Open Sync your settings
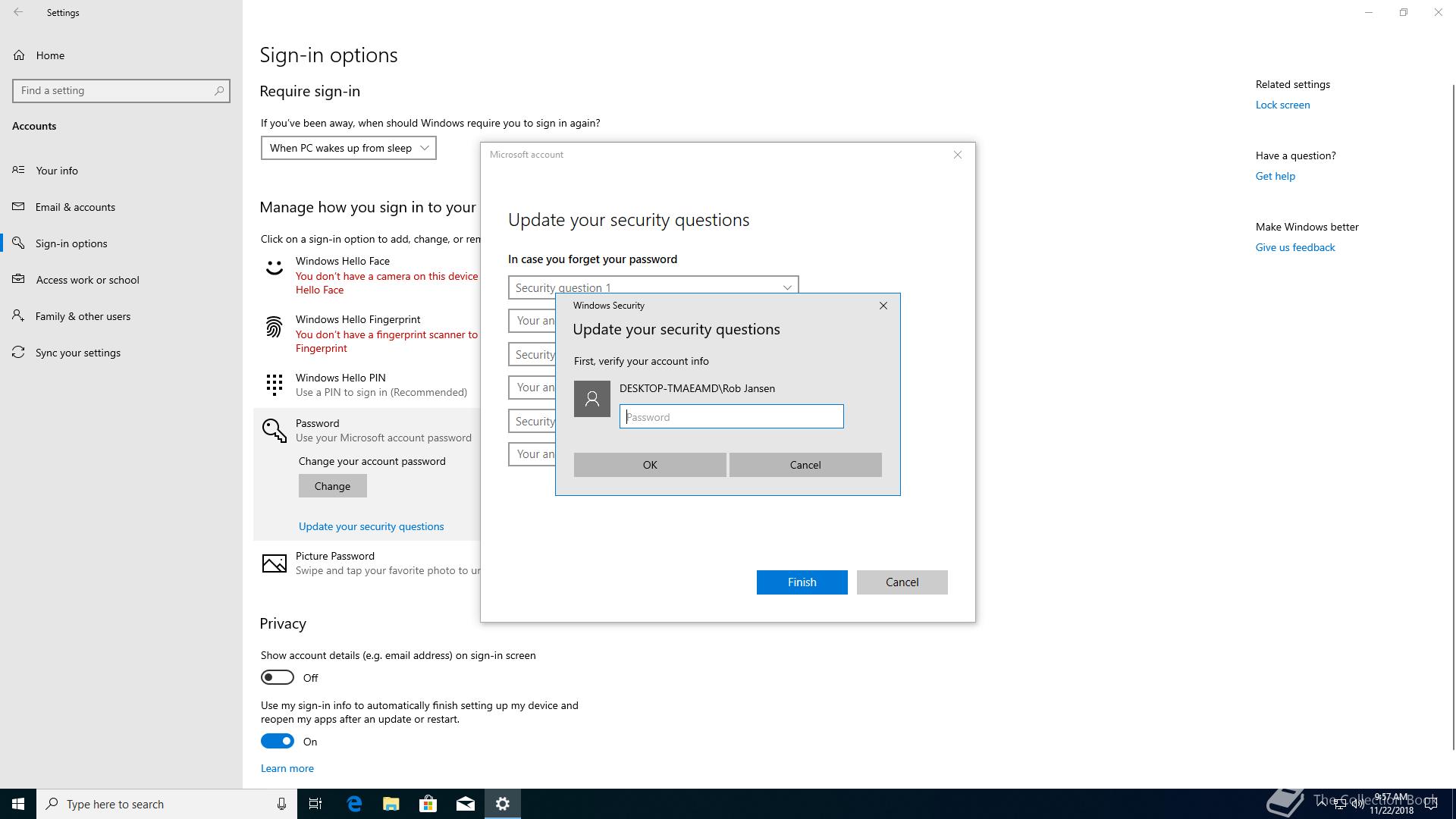This screenshot has width=1456, height=819. click(x=77, y=353)
